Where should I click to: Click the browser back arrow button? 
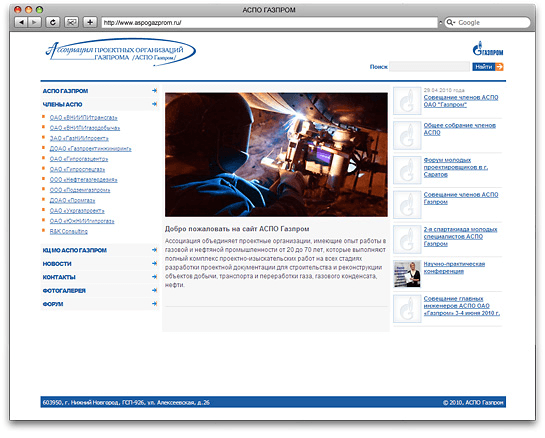point(21,22)
